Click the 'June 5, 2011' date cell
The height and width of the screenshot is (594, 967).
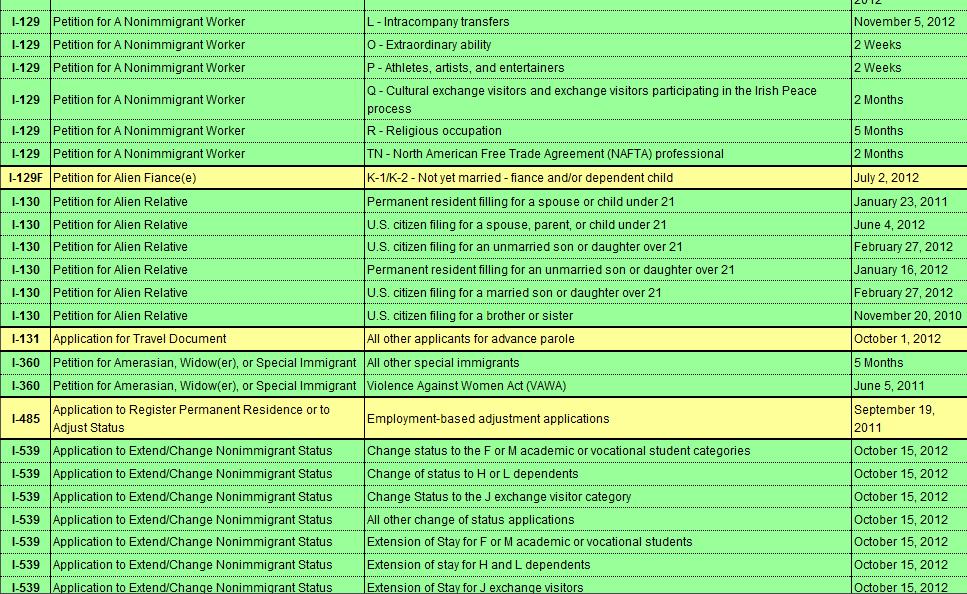(909, 386)
